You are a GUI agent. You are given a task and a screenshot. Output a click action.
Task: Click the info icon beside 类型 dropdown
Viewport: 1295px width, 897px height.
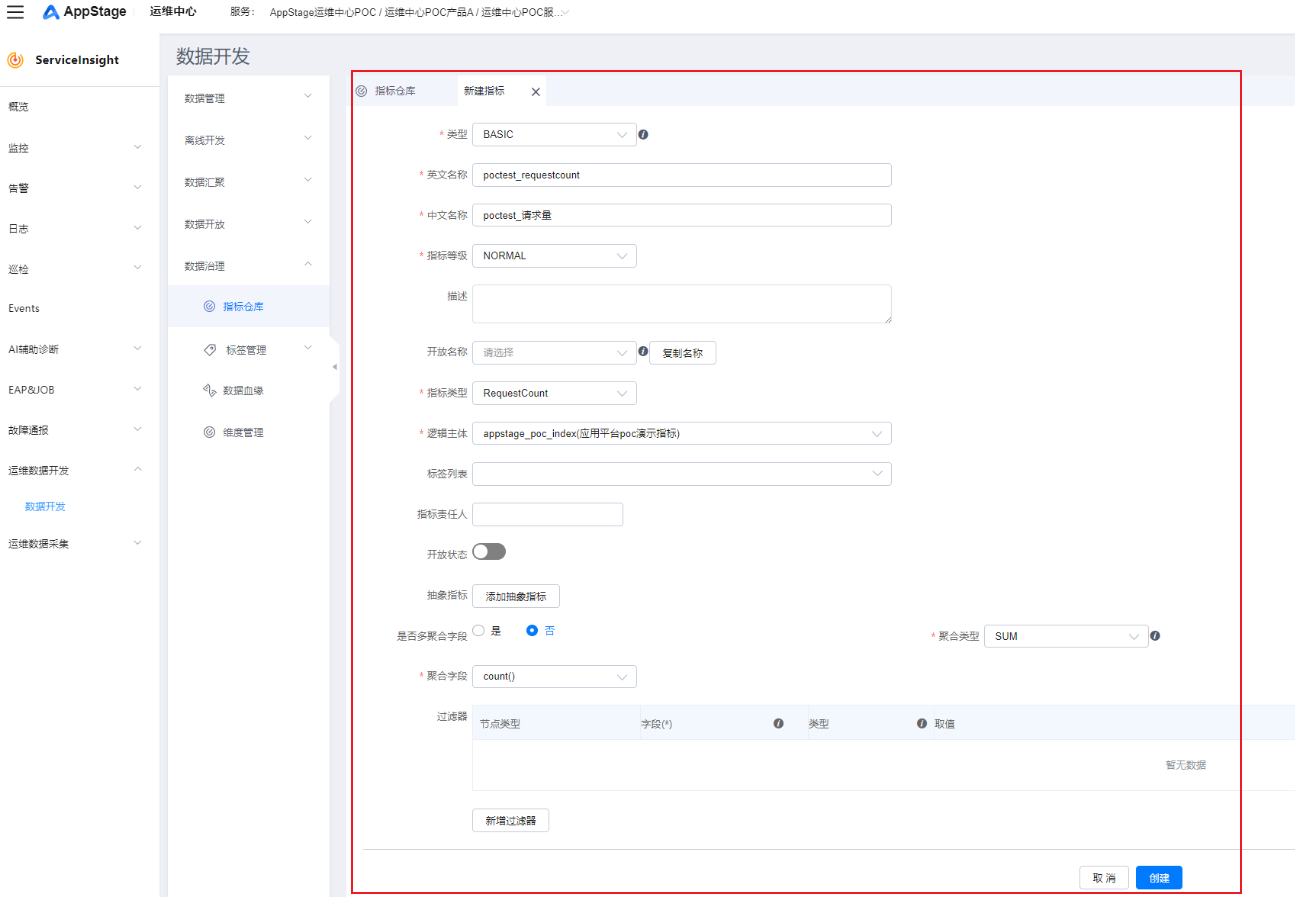[643, 134]
